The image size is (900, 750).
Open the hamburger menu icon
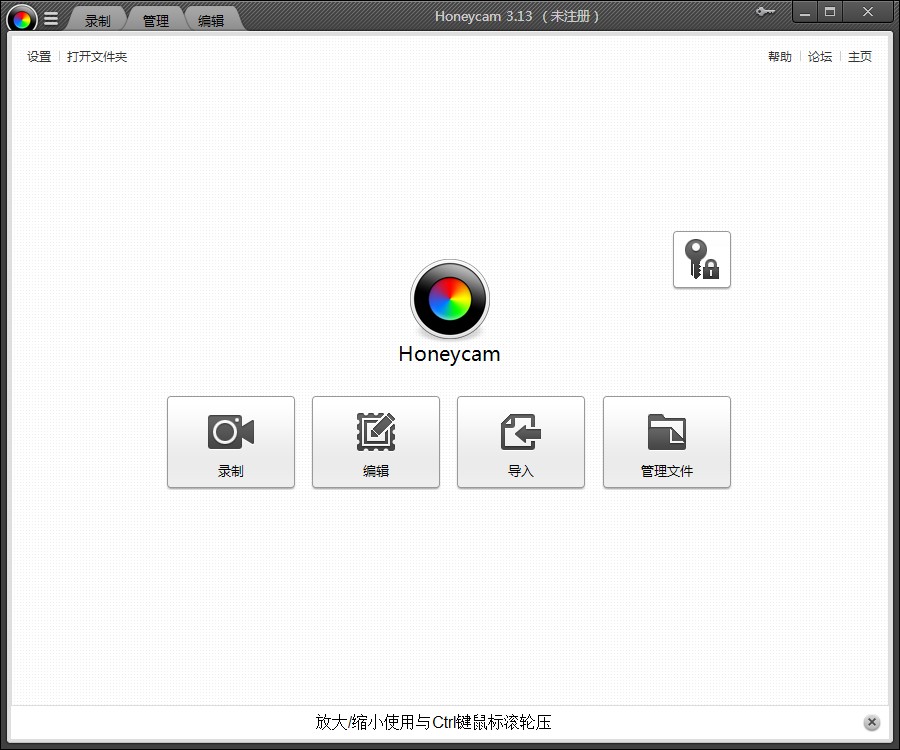[x=50, y=17]
